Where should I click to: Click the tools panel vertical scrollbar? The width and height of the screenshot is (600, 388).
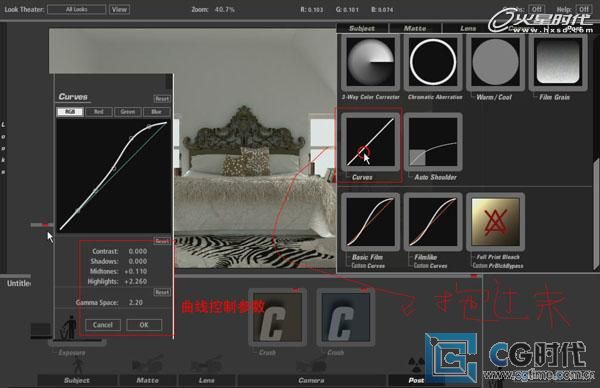(596, 214)
